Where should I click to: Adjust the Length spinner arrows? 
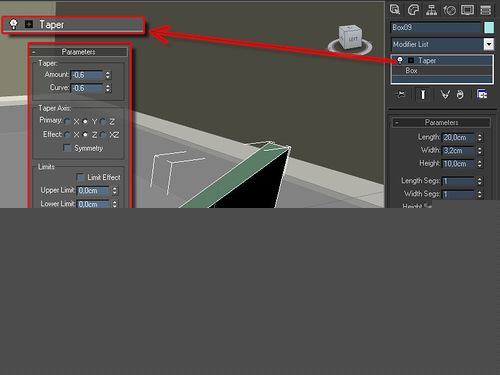click(480, 137)
